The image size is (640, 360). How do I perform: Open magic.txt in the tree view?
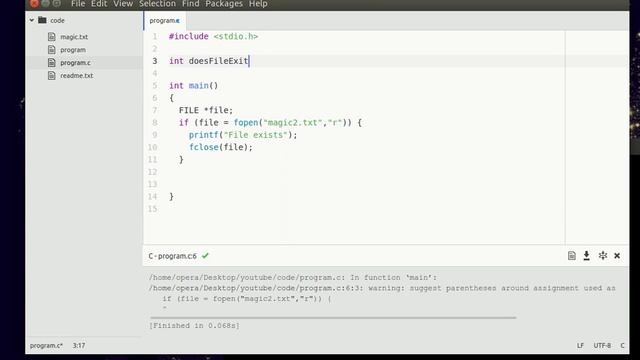pos(74,37)
